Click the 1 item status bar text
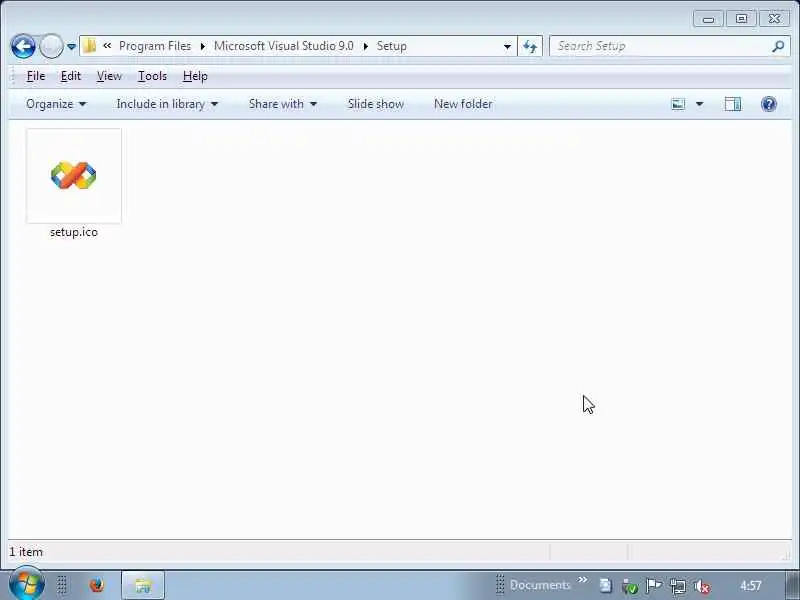Image resolution: width=800 pixels, height=600 pixels. pyautogui.click(x=26, y=552)
